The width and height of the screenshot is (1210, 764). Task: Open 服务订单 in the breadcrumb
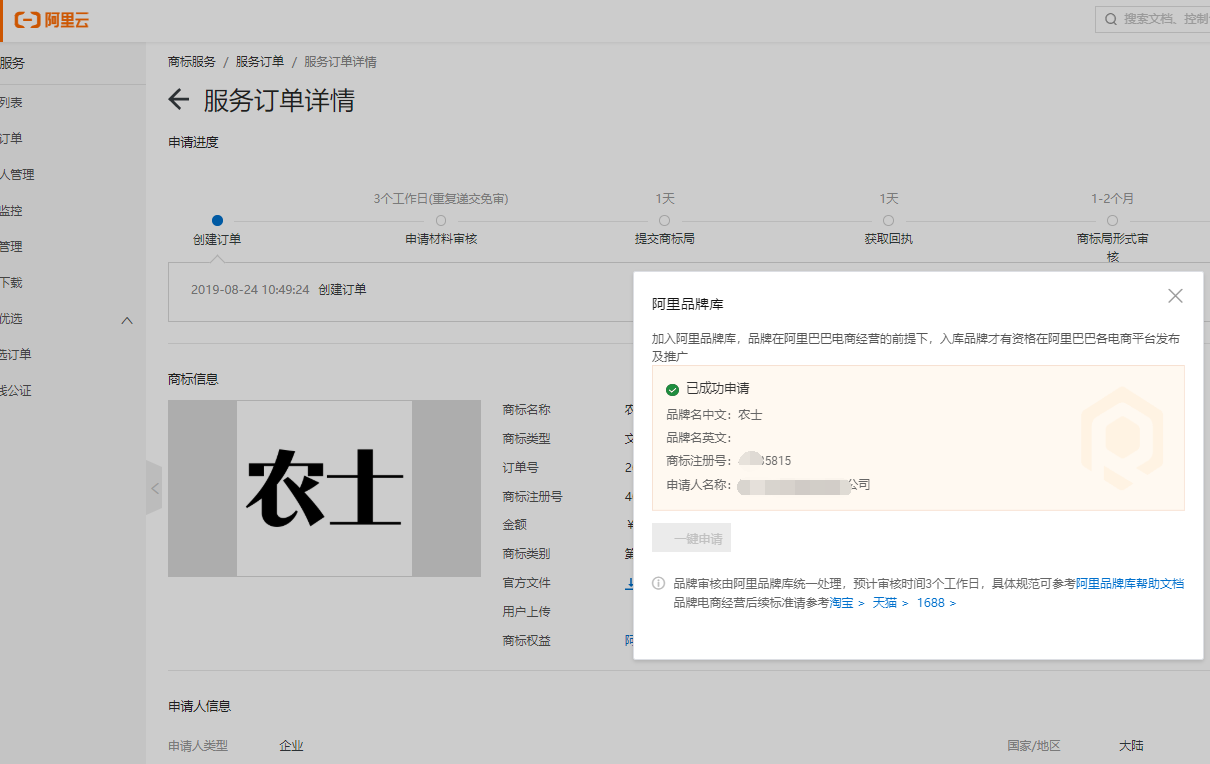pos(260,62)
